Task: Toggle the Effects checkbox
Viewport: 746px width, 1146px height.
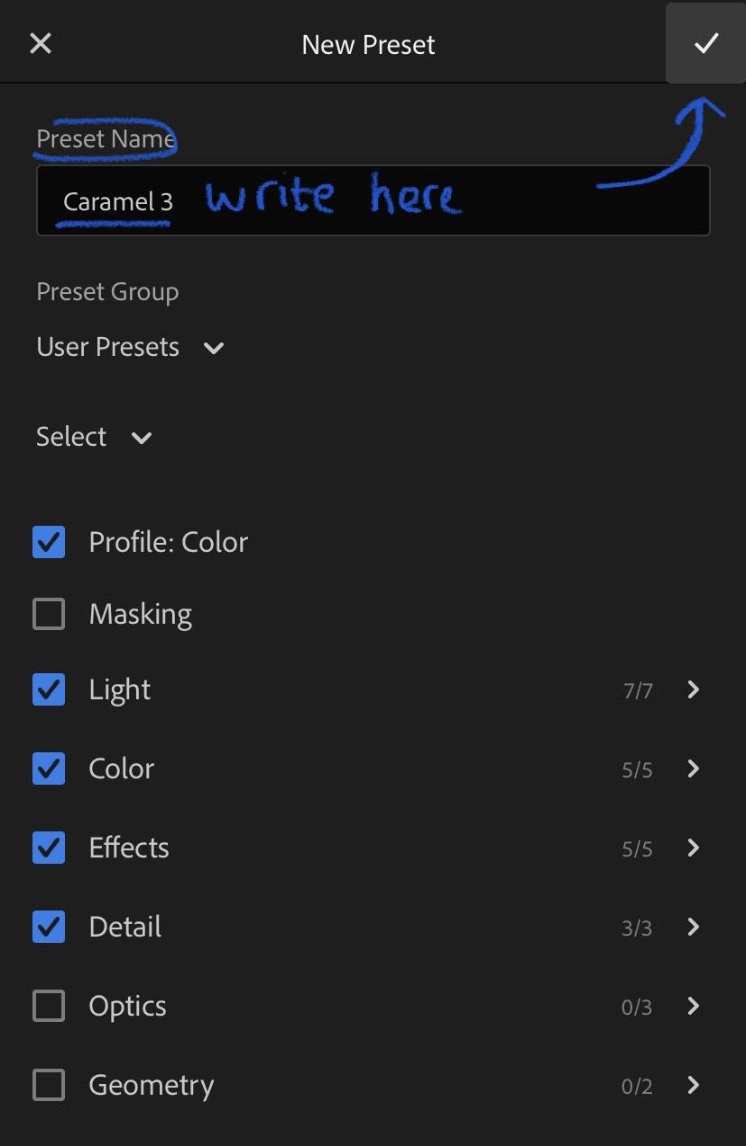Action: (x=49, y=848)
